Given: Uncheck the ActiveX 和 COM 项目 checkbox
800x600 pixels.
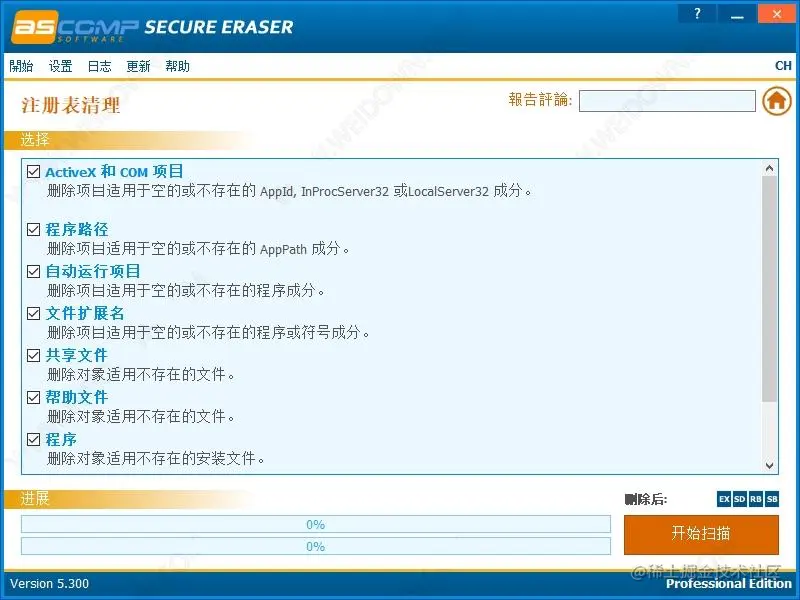Looking at the screenshot, I should click(x=34, y=171).
